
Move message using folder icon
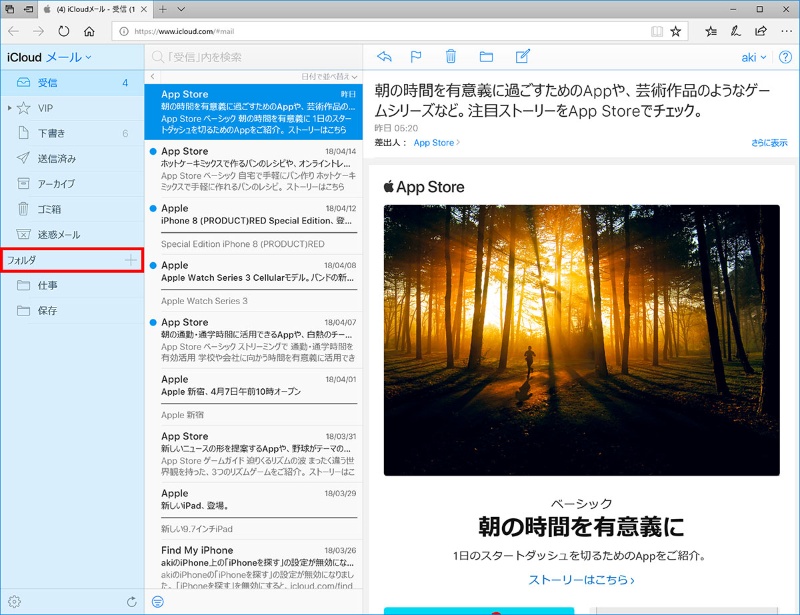tap(486, 57)
